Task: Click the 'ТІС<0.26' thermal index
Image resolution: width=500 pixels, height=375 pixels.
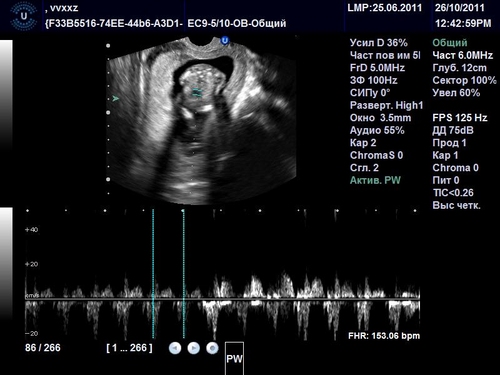Action: tap(453, 193)
